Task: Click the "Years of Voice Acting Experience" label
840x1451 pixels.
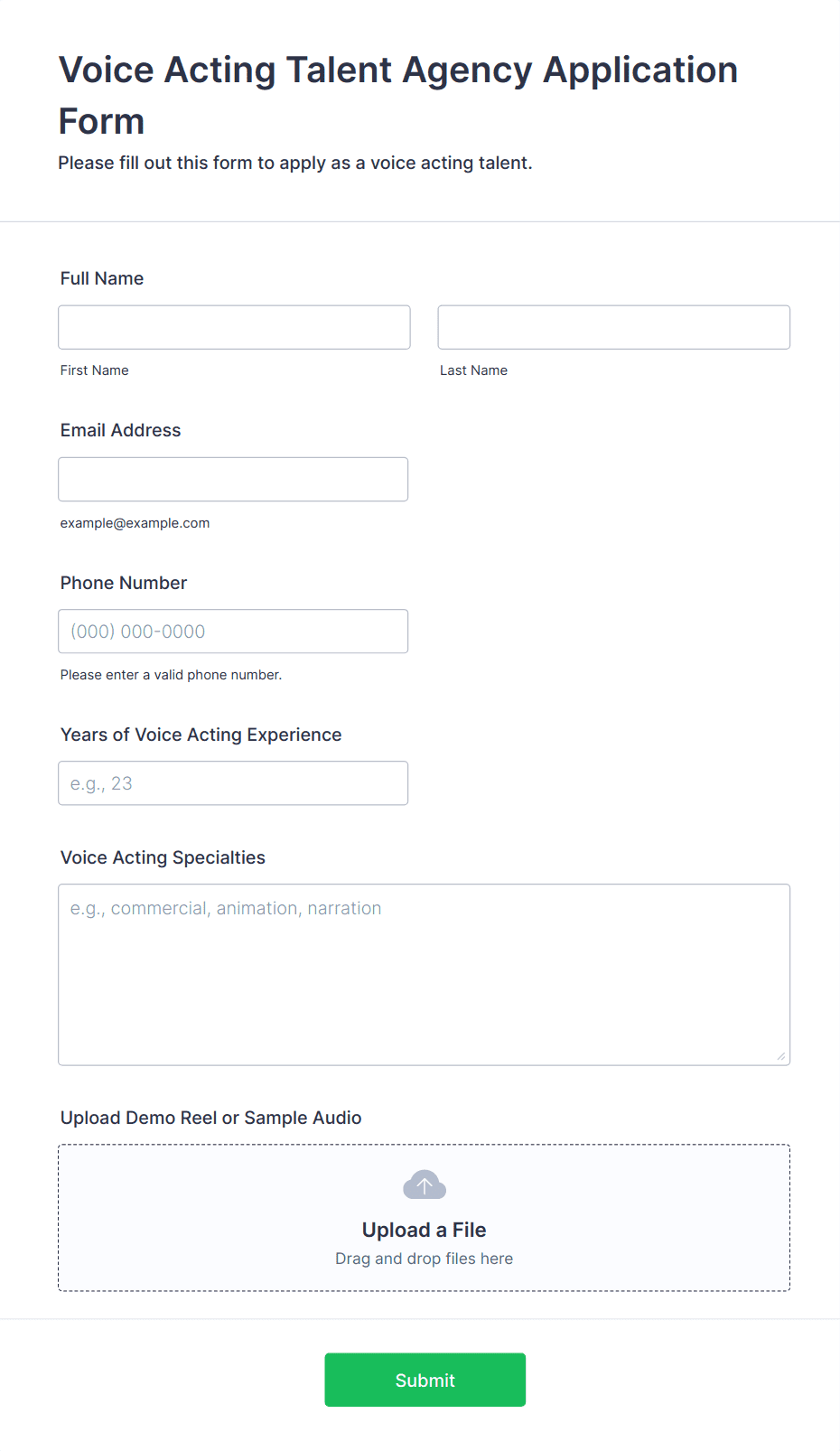Action: point(201,735)
